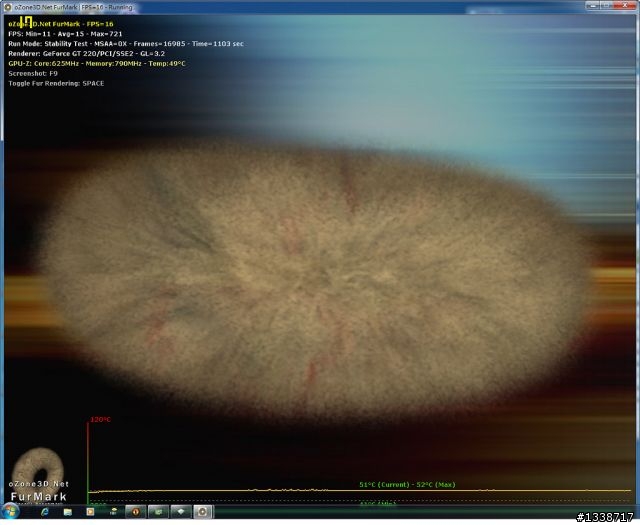
Task: Click the 'Run Mode: Stability Test' line
Action: click(x=126, y=44)
